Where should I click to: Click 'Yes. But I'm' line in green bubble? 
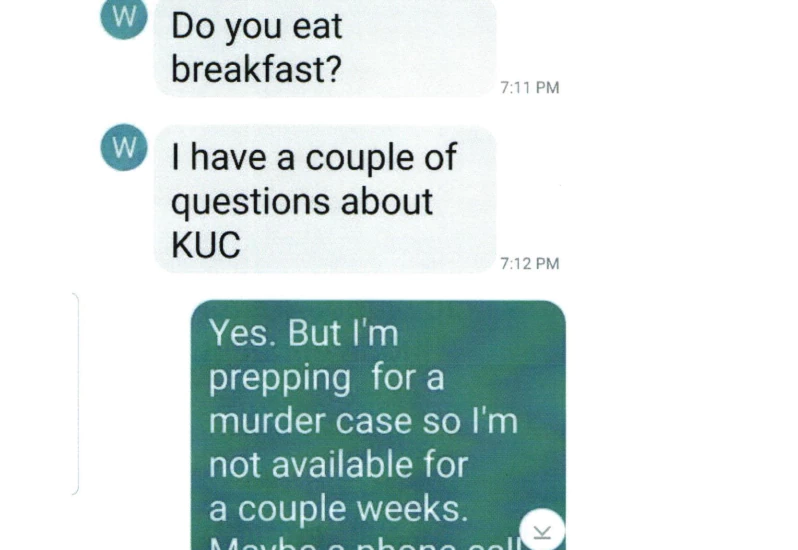pyautogui.click(x=304, y=333)
